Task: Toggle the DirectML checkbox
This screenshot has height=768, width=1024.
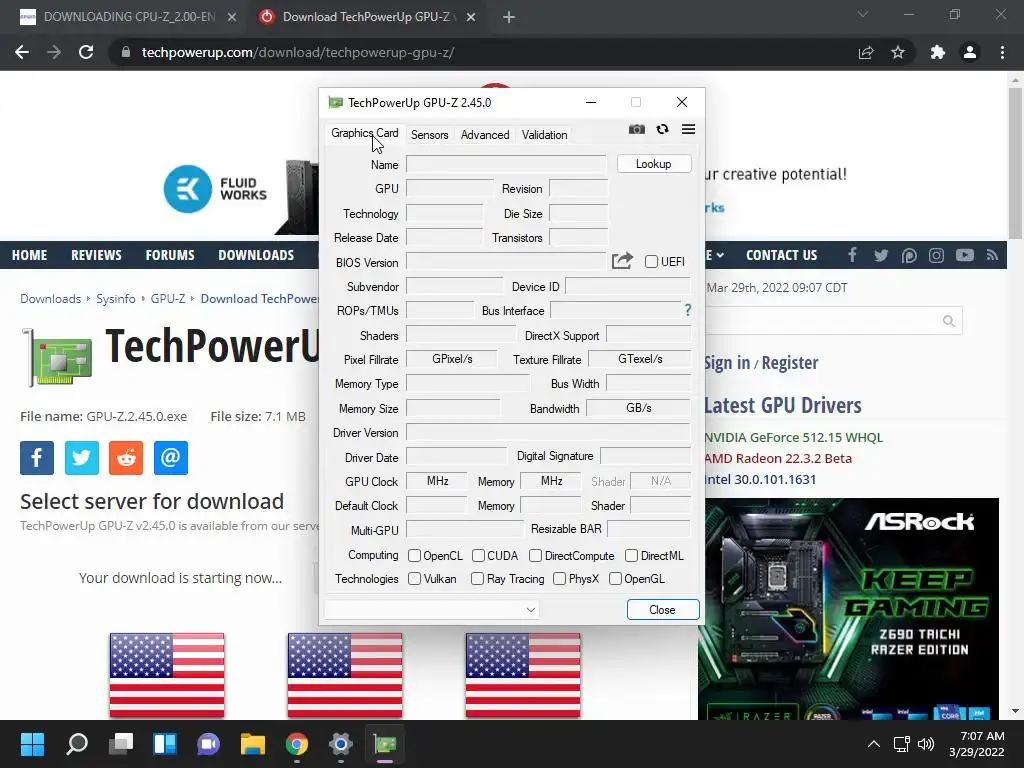Action: (632, 556)
